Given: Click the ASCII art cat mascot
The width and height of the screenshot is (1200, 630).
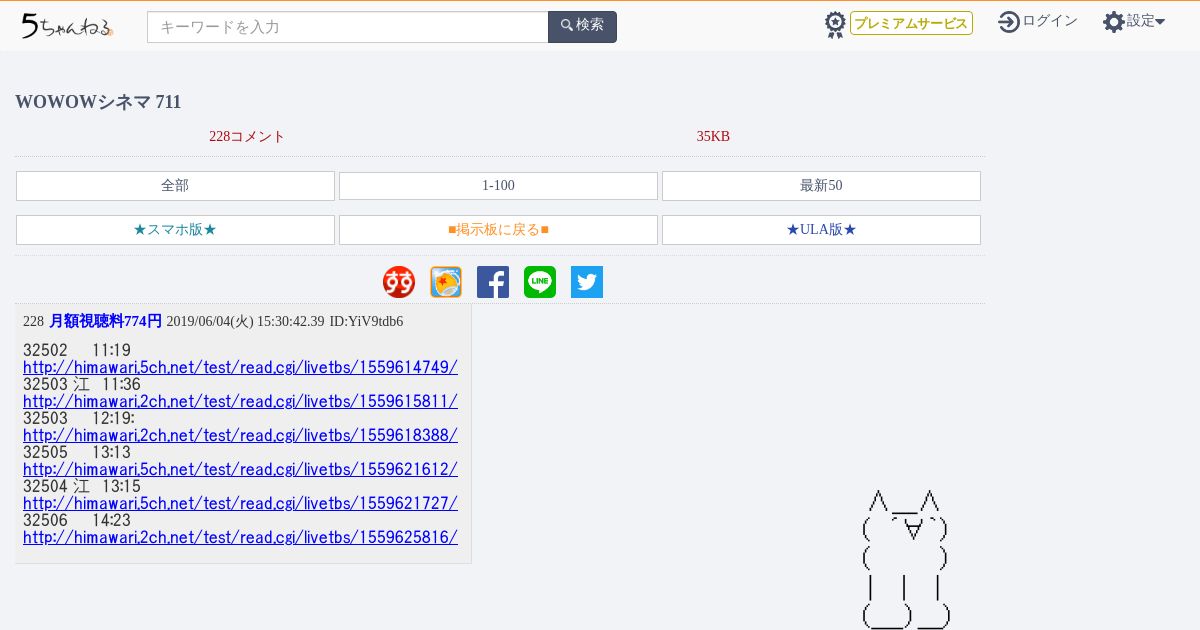Looking at the screenshot, I should 906,559.
